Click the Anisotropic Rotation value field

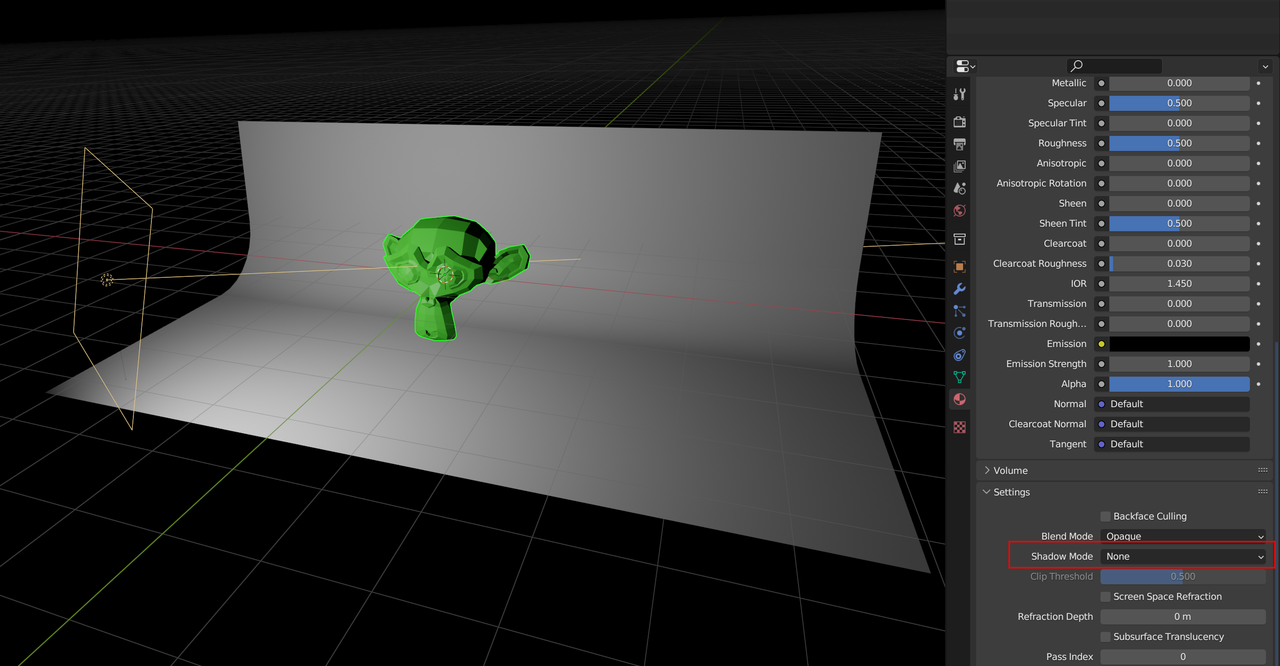pos(1179,183)
